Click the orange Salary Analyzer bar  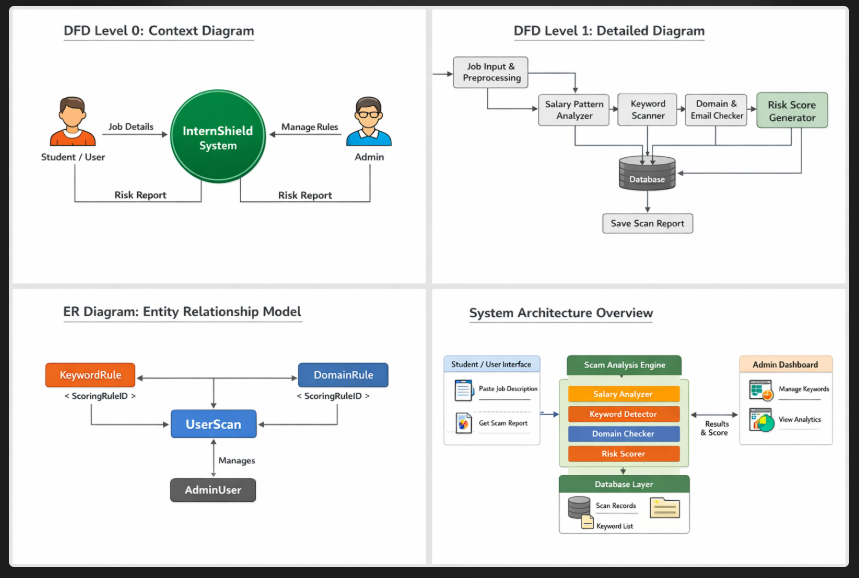[624, 394]
